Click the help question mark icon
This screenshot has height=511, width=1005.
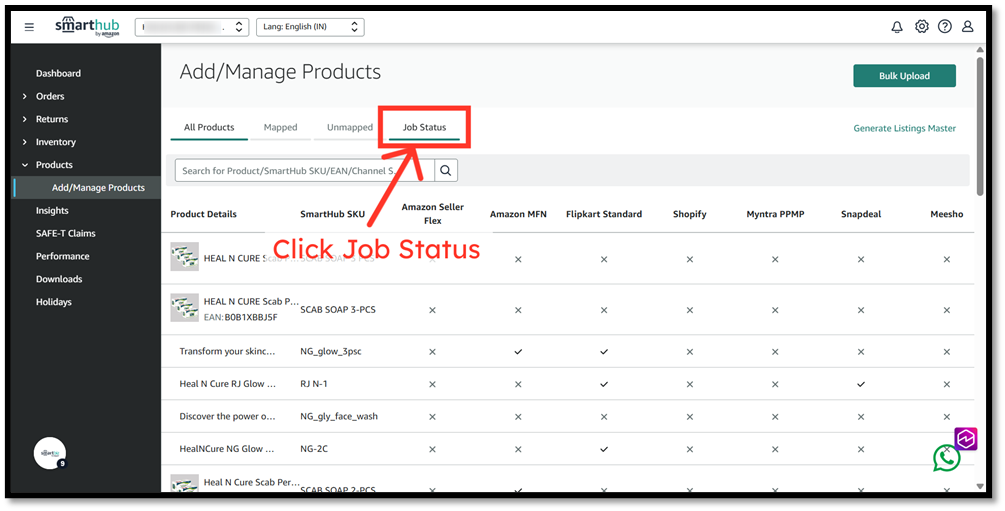pos(945,26)
